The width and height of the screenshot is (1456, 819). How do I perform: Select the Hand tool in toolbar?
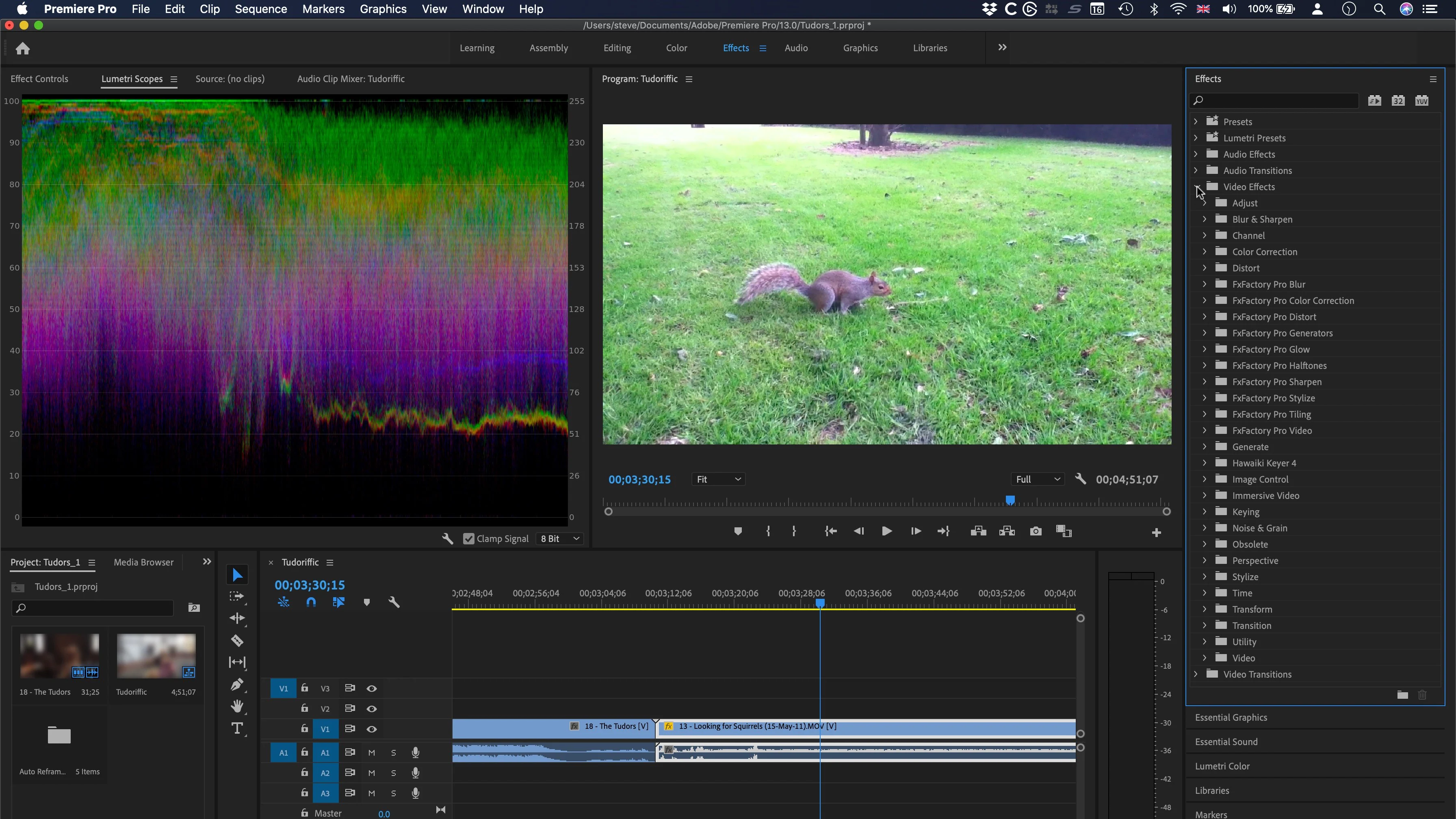pyautogui.click(x=237, y=706)
